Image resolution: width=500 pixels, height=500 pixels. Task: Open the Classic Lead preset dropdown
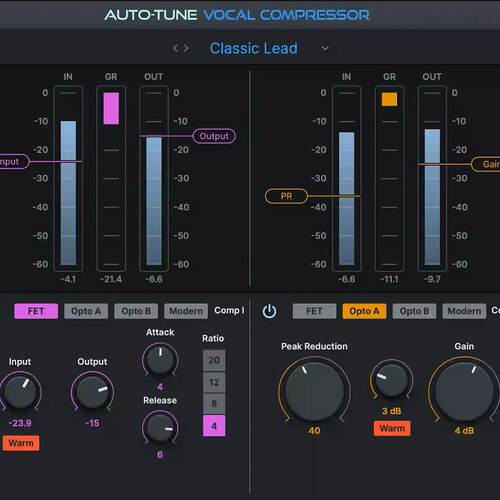click(325, 49)
